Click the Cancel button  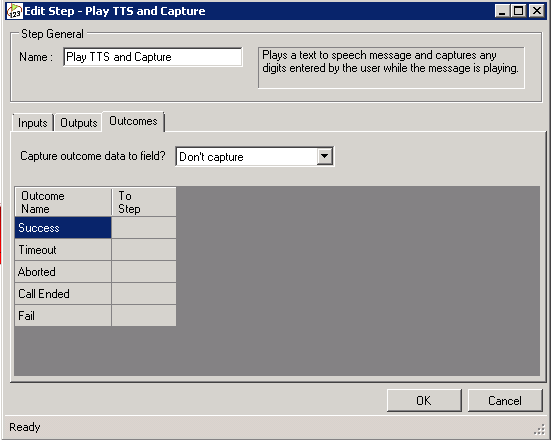pyautogui.click(x=505, y=400)
